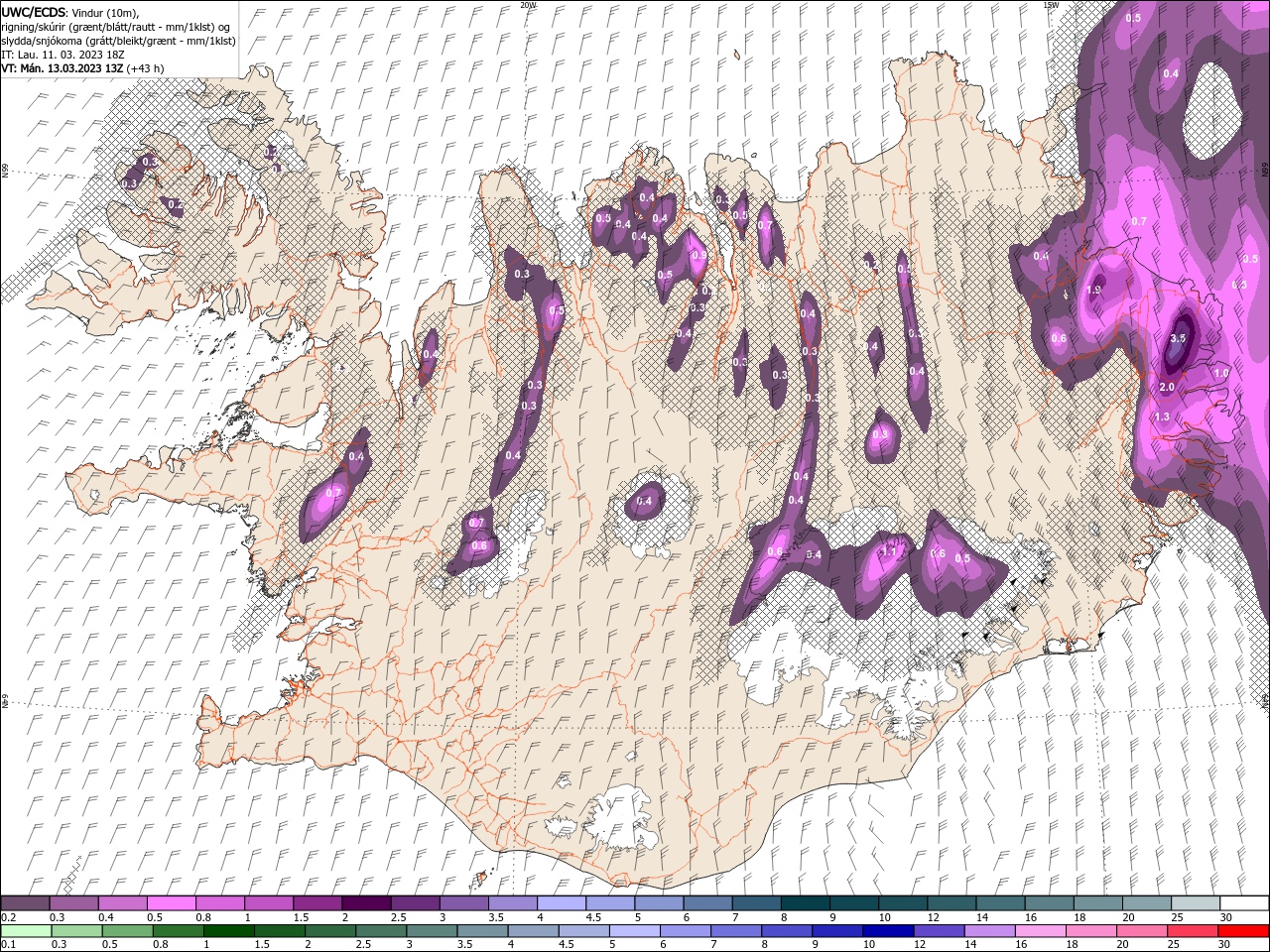
Task: Click the '0.1' label under the rain legend
Action: (8, 945)
